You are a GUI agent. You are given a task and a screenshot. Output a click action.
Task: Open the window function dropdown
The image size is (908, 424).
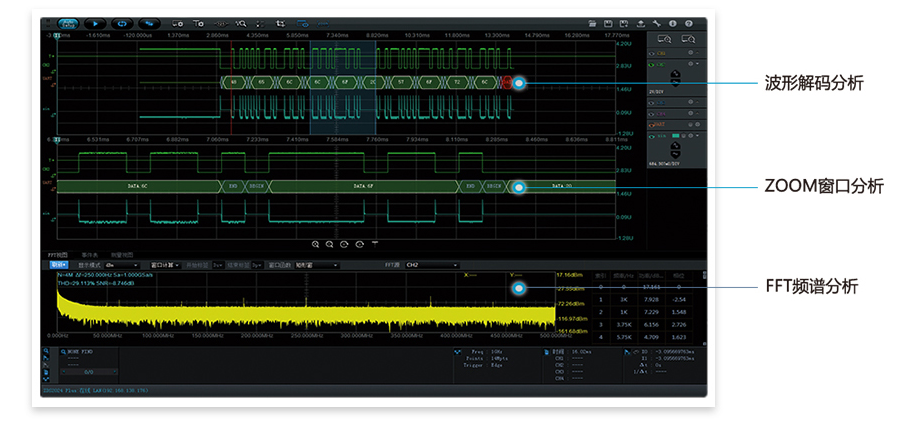pyautogui.click(x=317, y=265)
